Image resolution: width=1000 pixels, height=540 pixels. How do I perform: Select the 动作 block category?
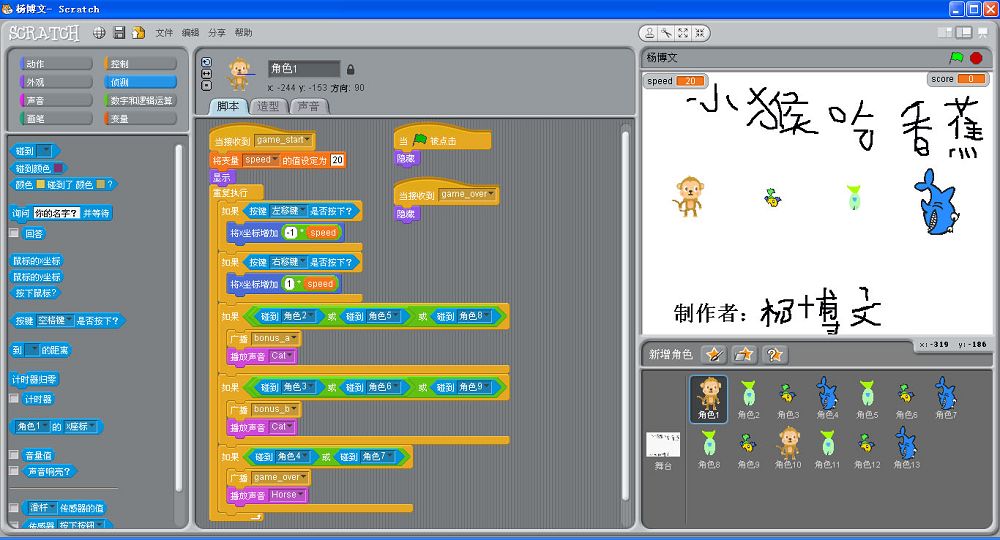(56, 64)
